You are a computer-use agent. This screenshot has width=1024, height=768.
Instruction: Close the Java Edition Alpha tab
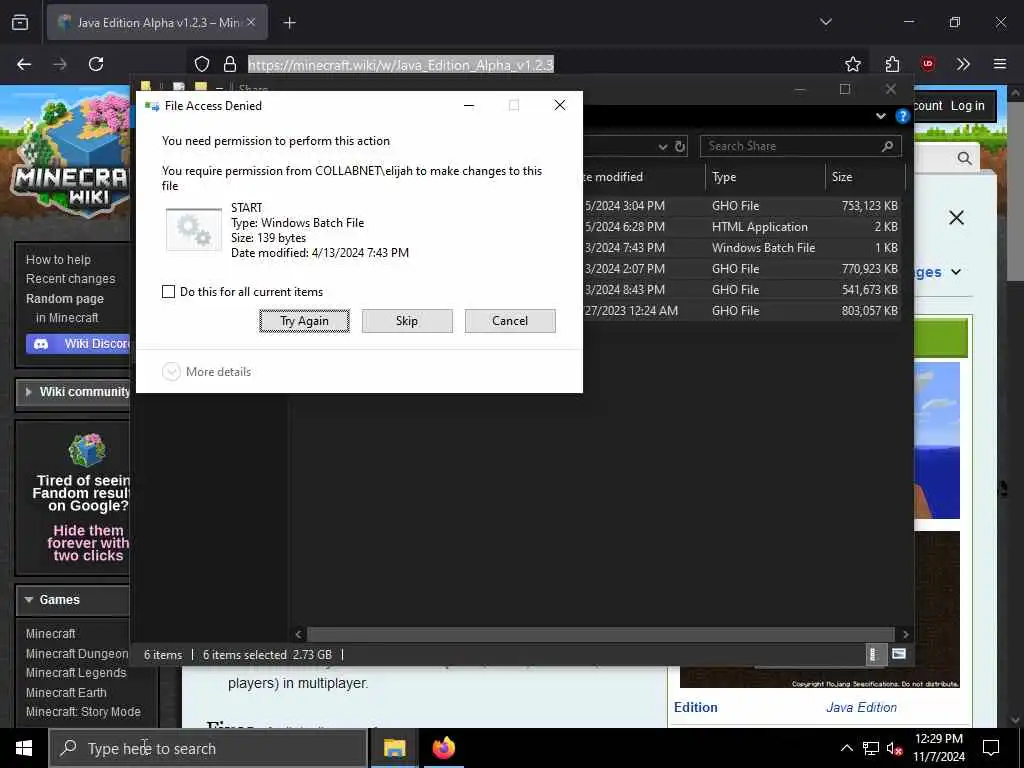click(251, 22)
